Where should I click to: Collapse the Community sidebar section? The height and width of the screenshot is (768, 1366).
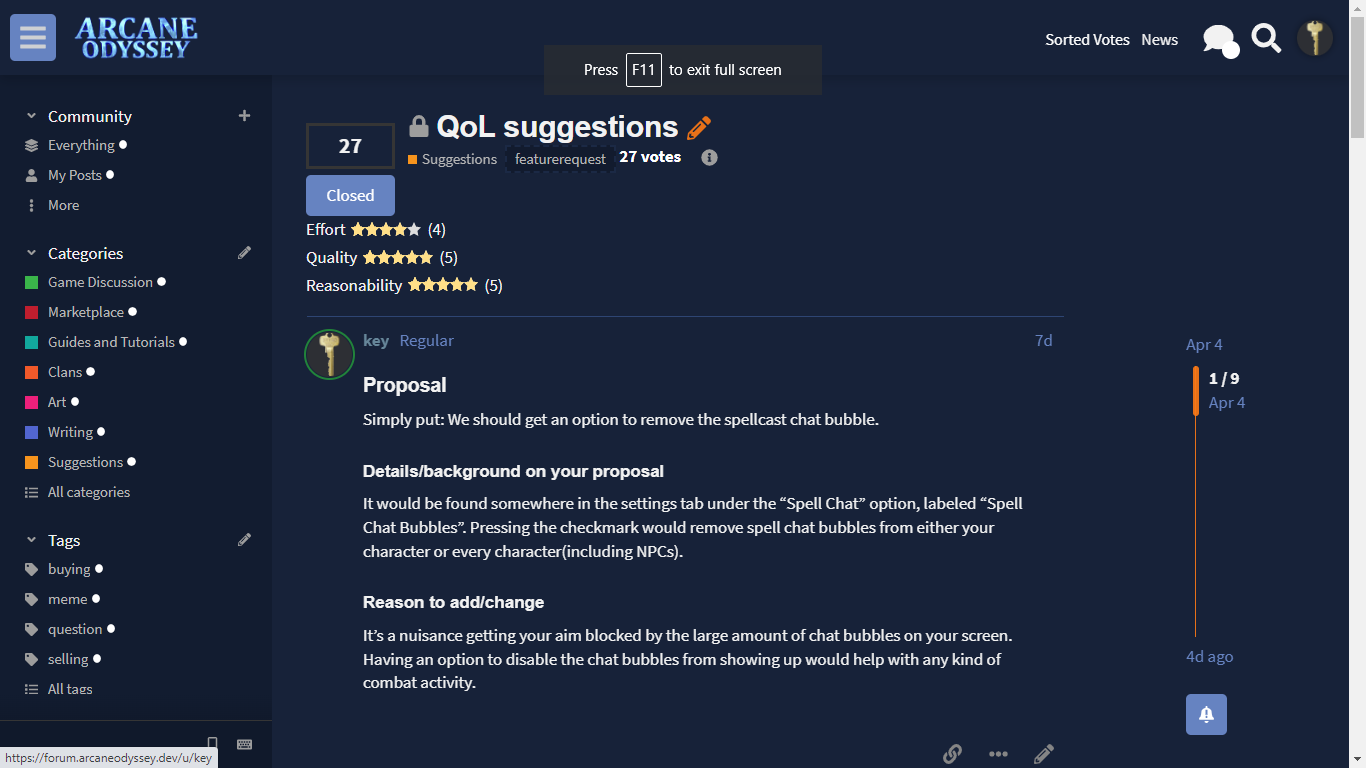pos(31,116)
